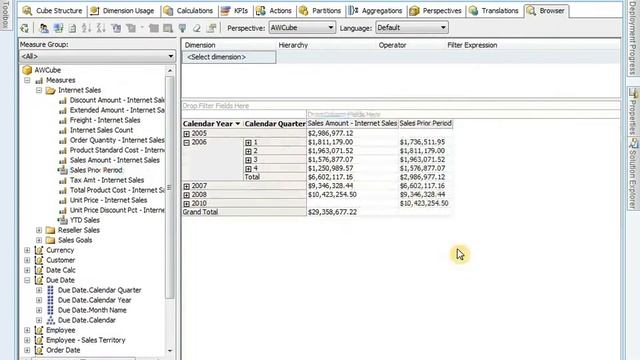Screen dimensions: 640x360
Task: Expand quarter 4 under 2006
Action: click(248, 169)
